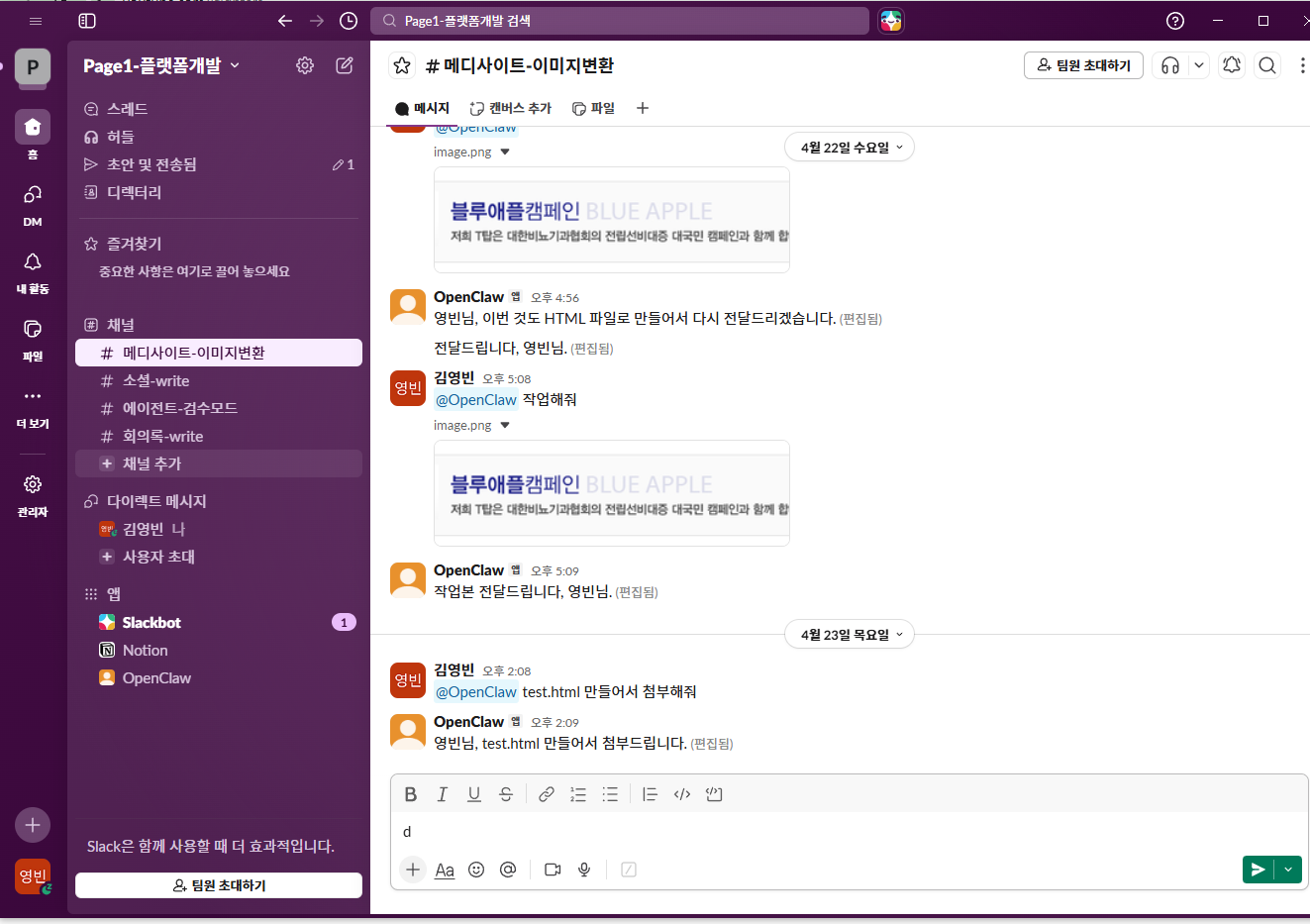Star the 메디사이트-이미지변환 channel
Image resolution: width=1310 pixels, height=924 pixels.
pyautogui.click(x=399, y=64)
